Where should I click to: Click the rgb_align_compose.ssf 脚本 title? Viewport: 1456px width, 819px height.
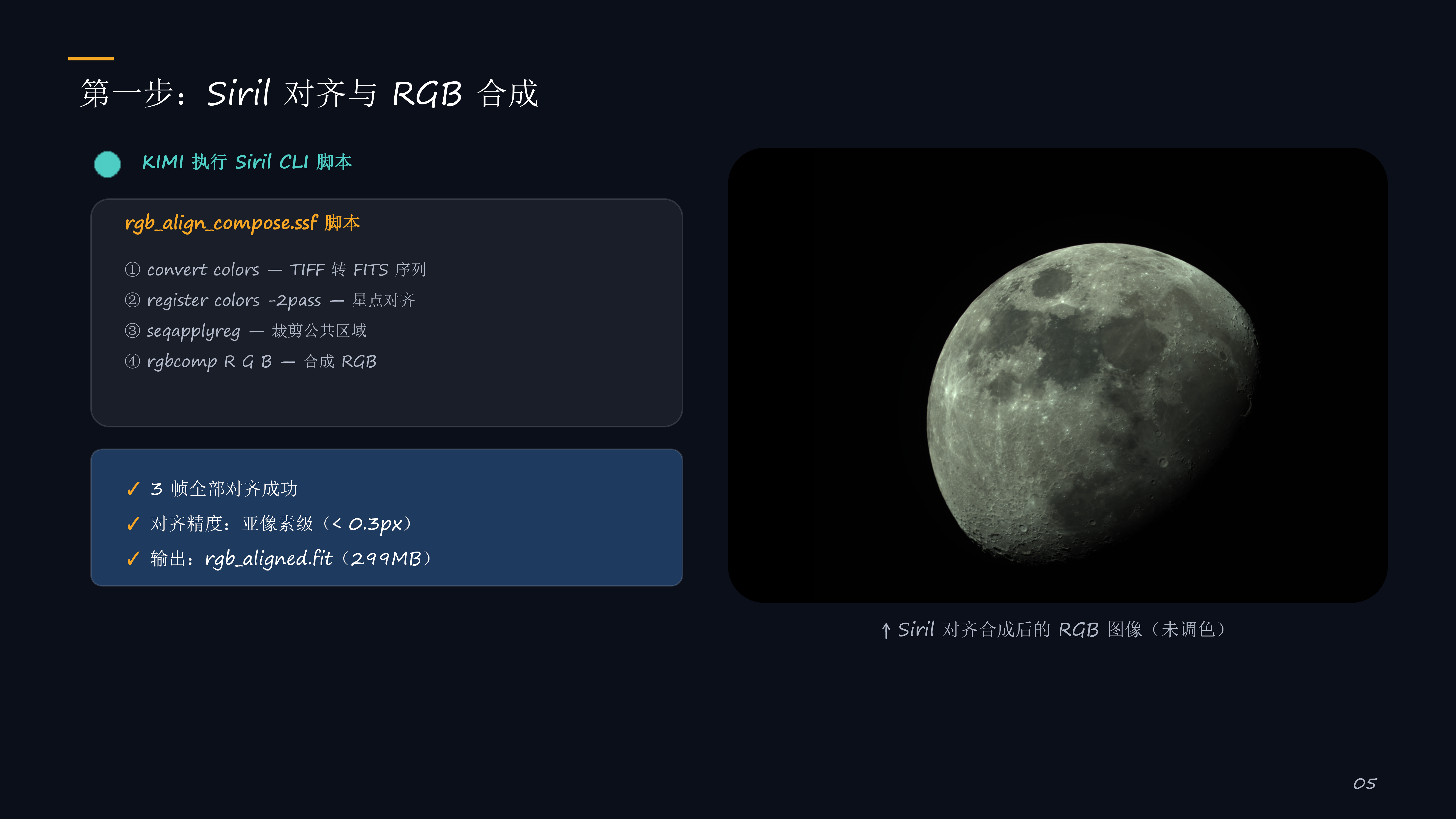coord(242,223)
